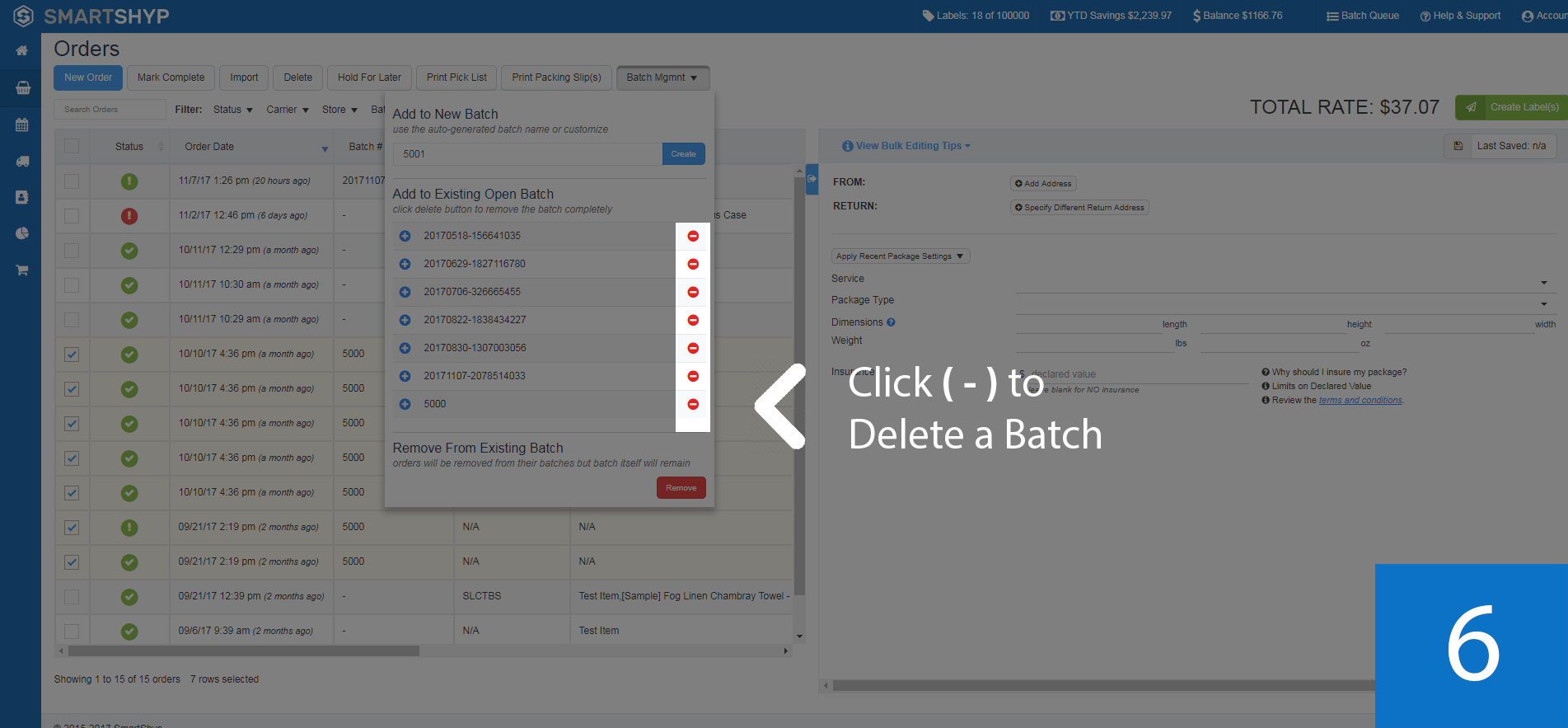Screen dimensions: 1568x728
Task: Collapse the bulk edit panel arrow icon
Action: tap(812, 179)
